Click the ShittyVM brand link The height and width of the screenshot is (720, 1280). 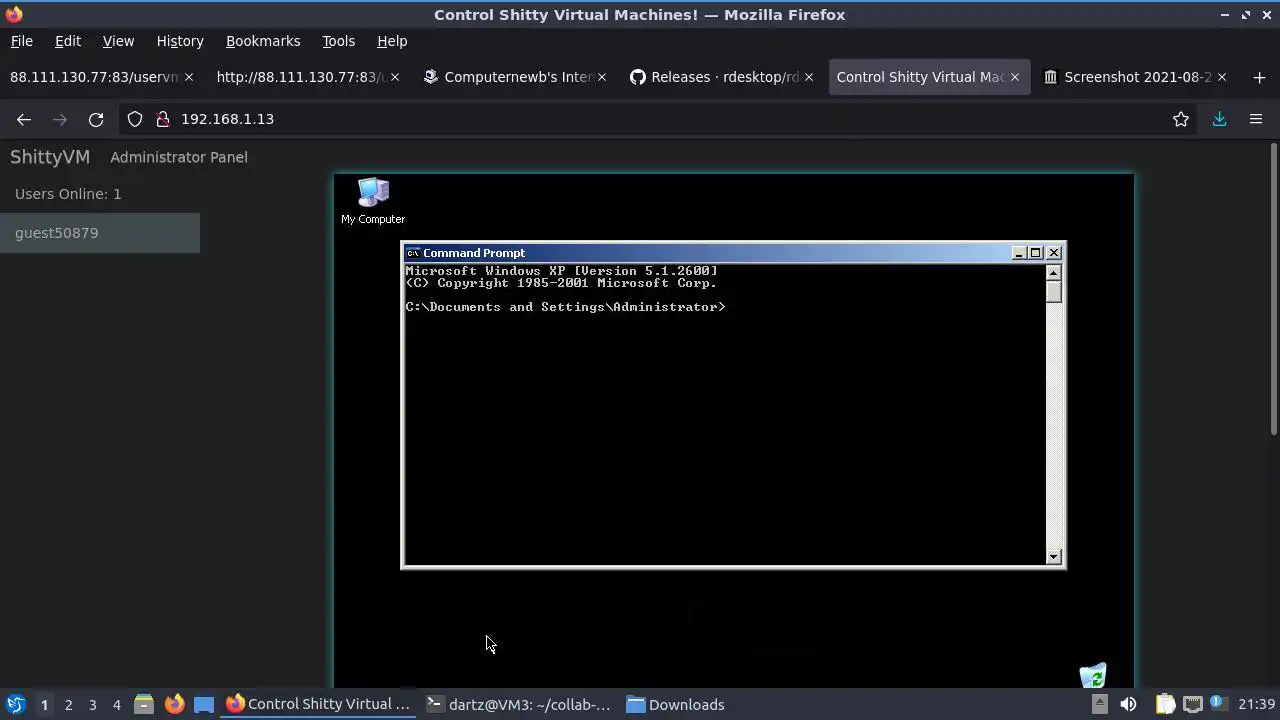point(50,157)
